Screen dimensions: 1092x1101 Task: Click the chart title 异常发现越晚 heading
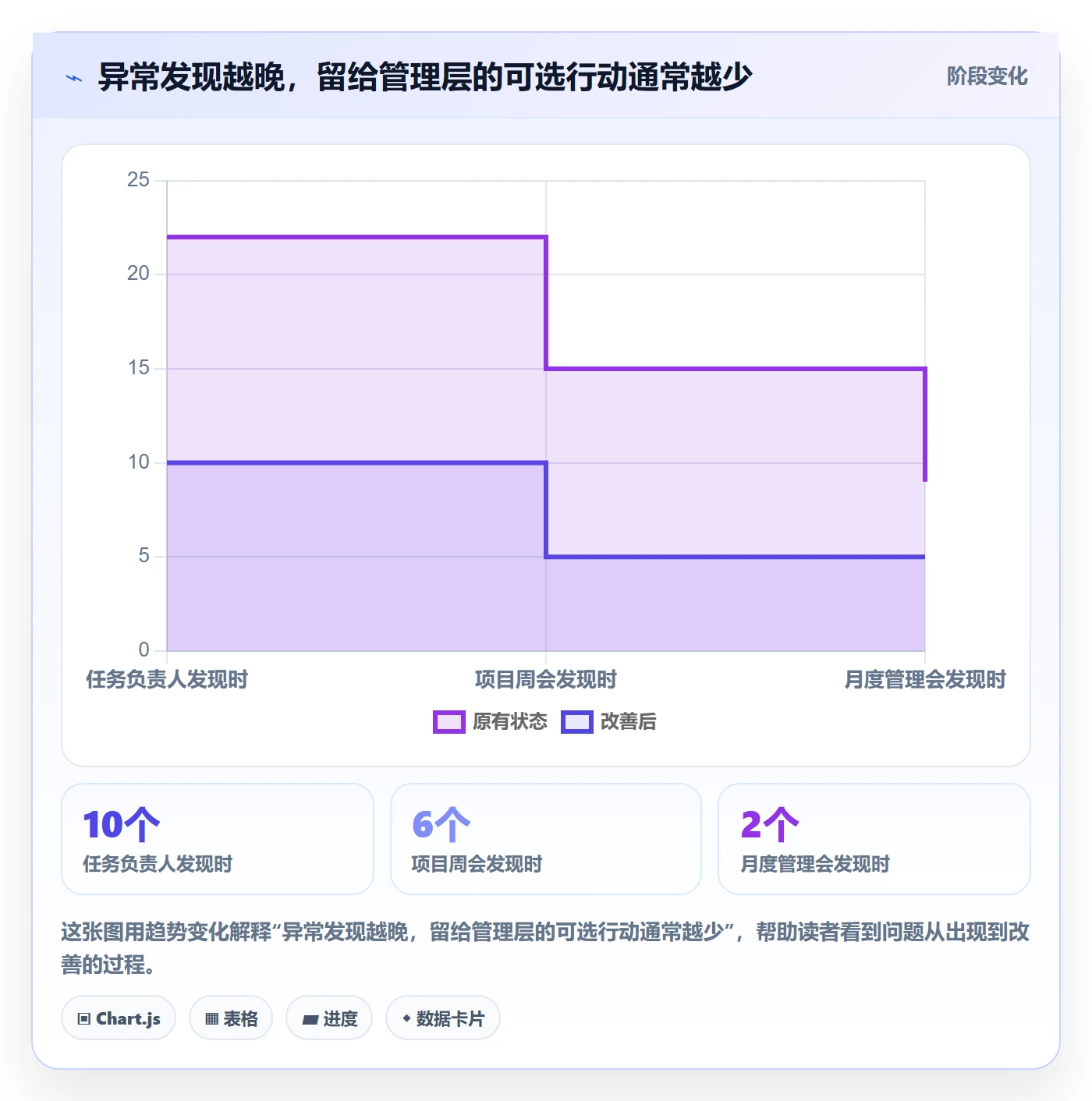click(425, 77)
